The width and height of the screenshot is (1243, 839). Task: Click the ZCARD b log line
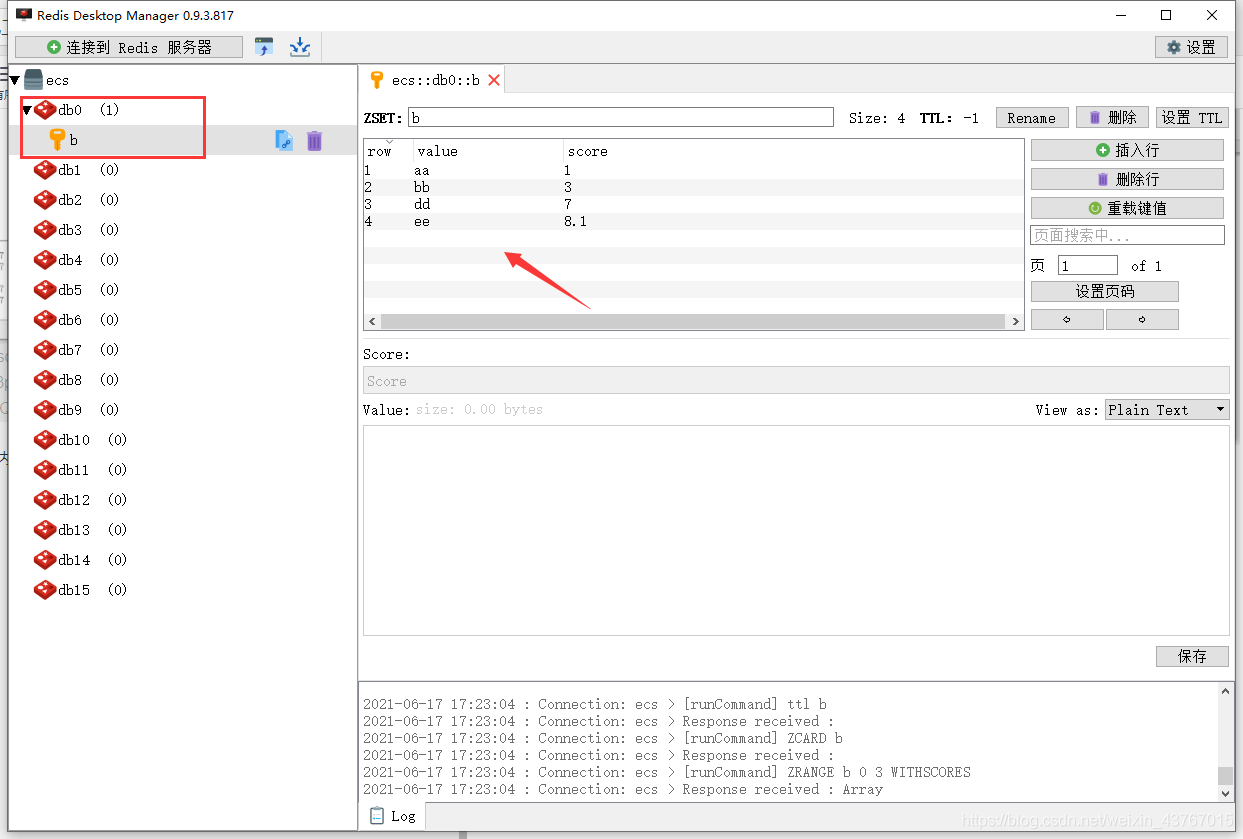[603, 738]
